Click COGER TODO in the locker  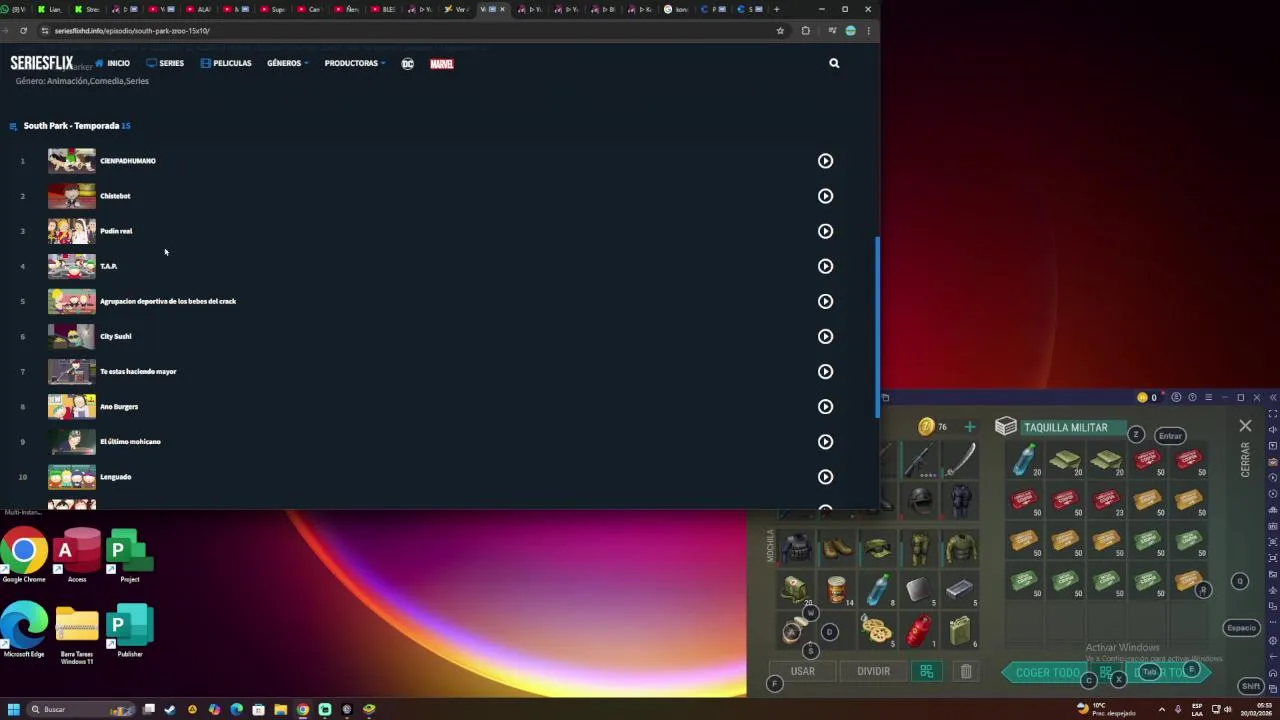point(1047,673)
